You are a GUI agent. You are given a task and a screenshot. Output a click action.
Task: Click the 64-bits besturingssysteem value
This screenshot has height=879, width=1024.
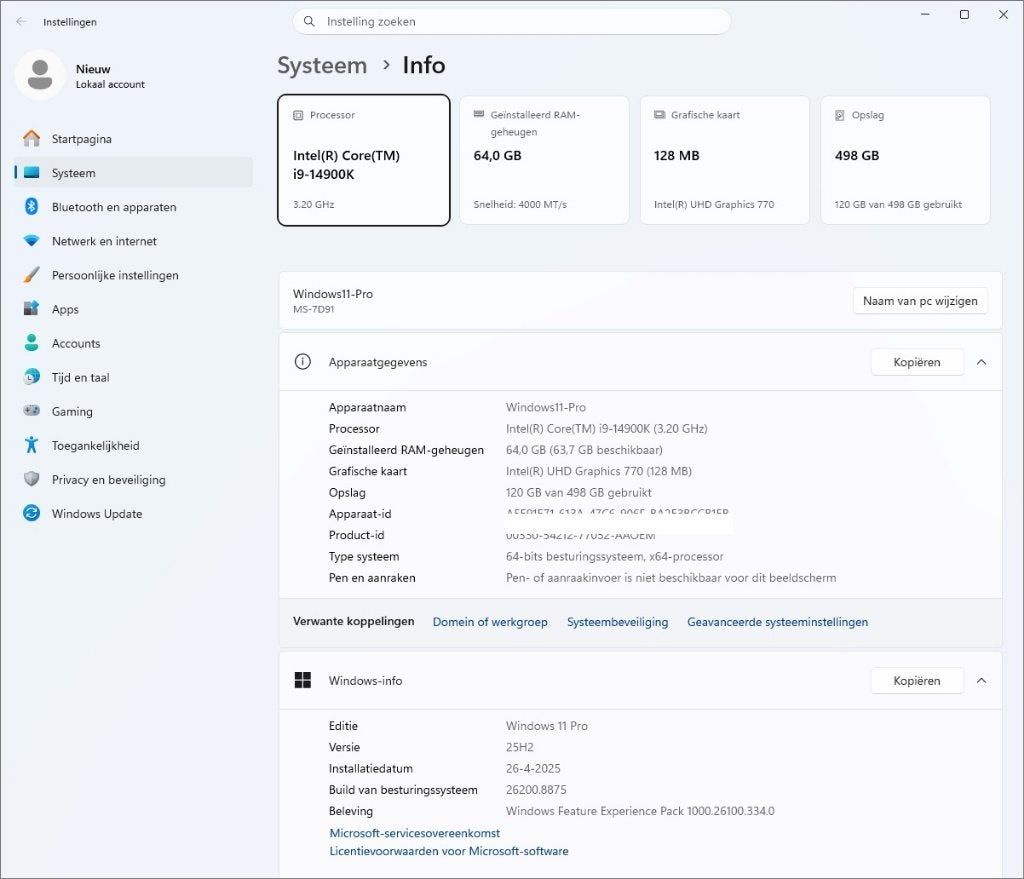(x=614, y=556)
